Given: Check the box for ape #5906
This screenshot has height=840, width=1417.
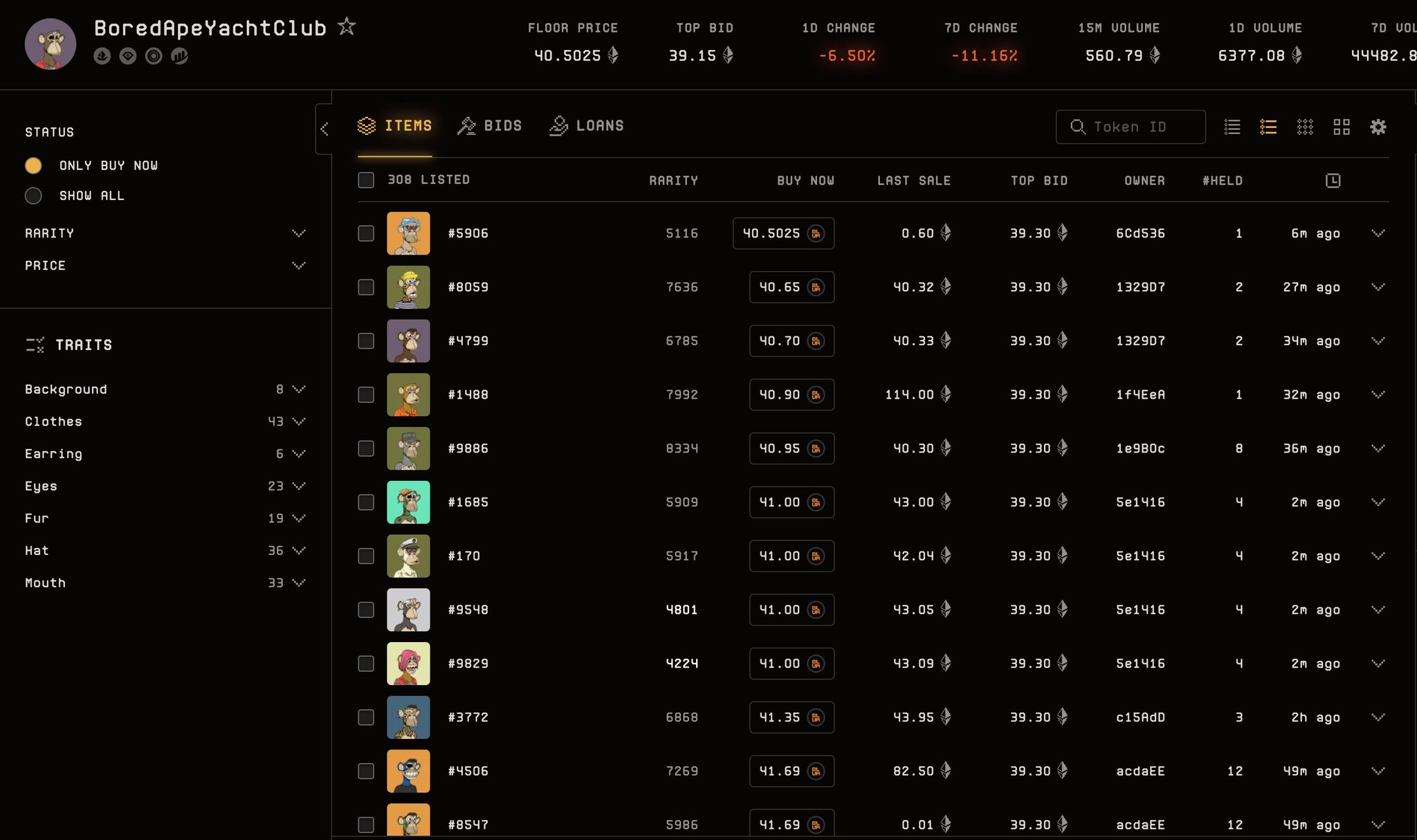Looking at the screenshot, I should 366,233.
